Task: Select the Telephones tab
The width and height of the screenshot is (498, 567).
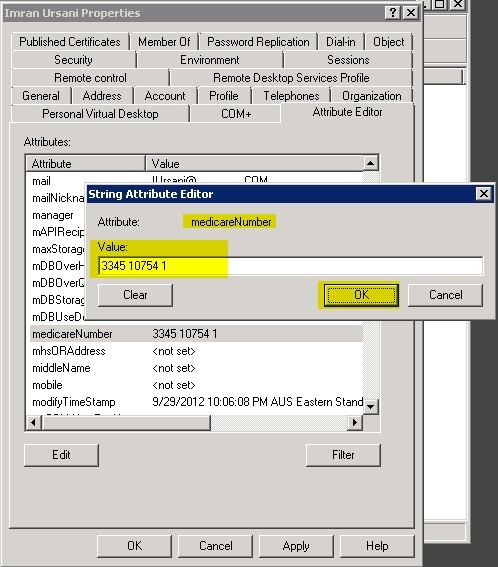Action: (x=291, y=96)
